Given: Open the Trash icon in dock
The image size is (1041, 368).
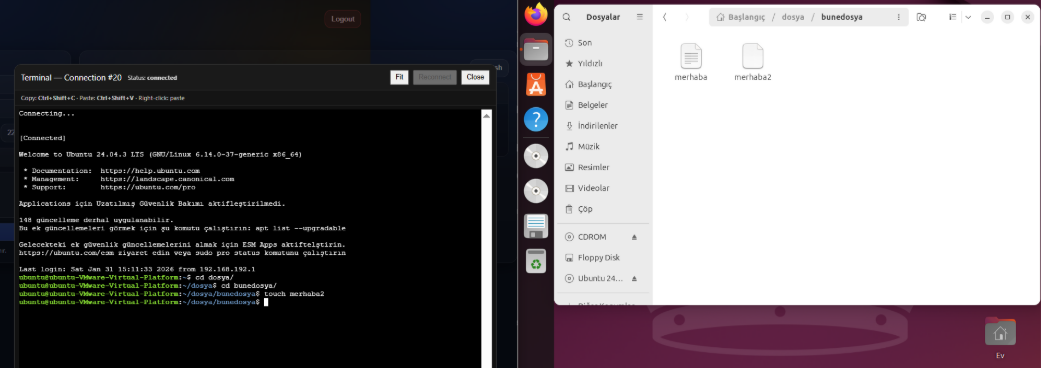Looking at the screenshot, I should (x=536, y=261).
